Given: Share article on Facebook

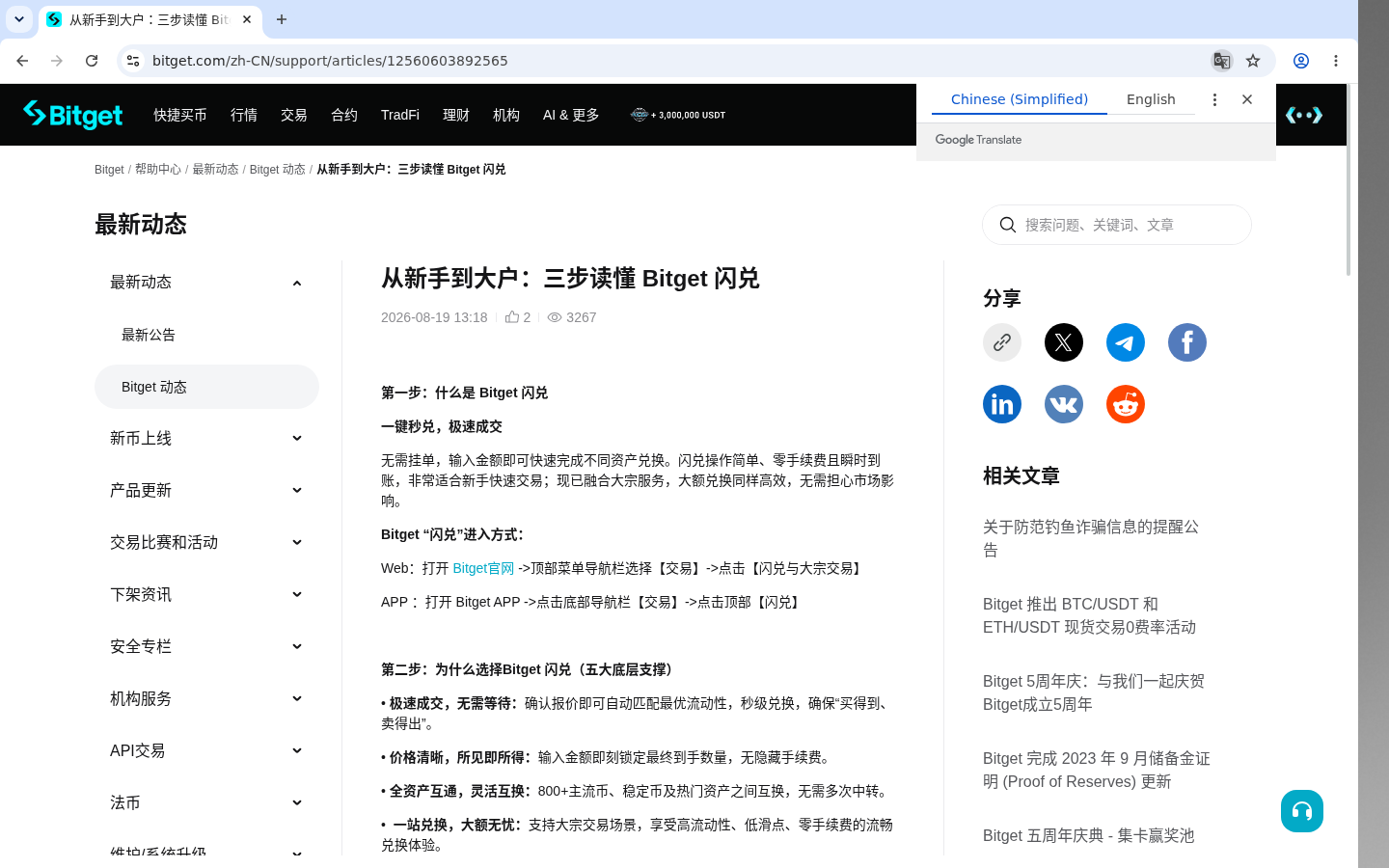Looking at the screenshot, I should pos(1187,342).
